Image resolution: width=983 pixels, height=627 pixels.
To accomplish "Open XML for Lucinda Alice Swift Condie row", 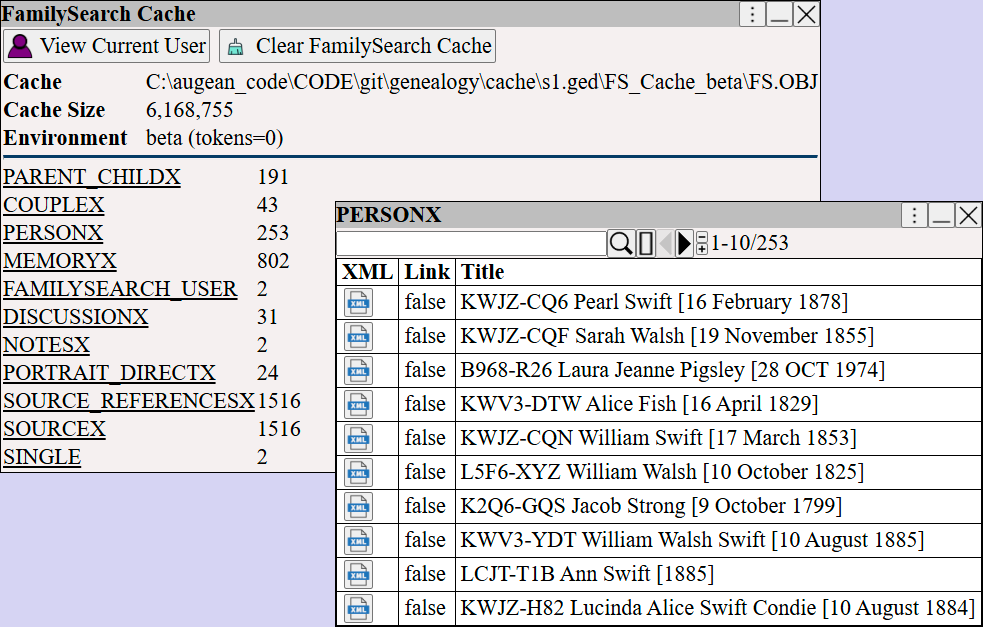I will tap(358, 608).
